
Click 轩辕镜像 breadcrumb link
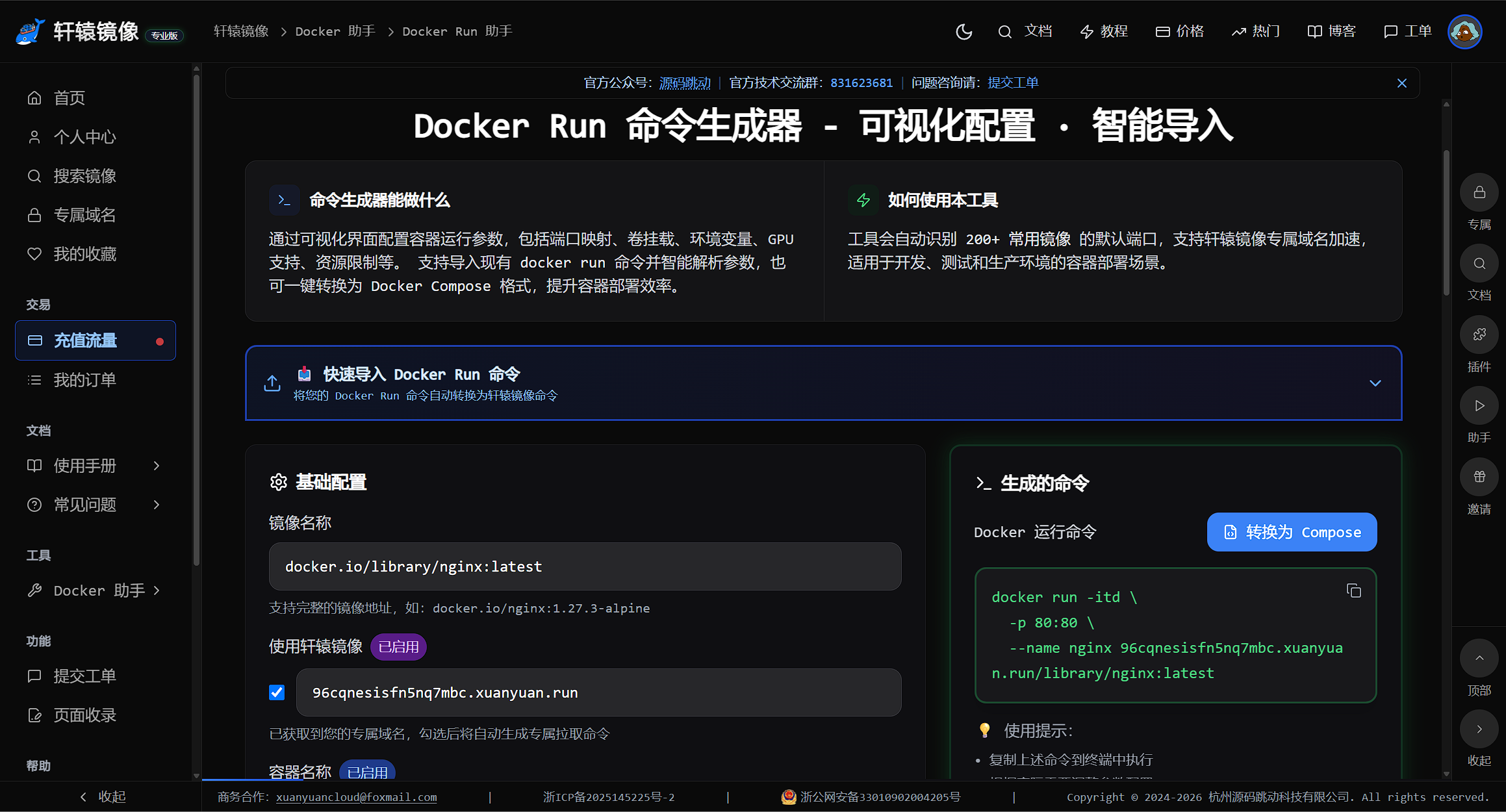point(241,31)
